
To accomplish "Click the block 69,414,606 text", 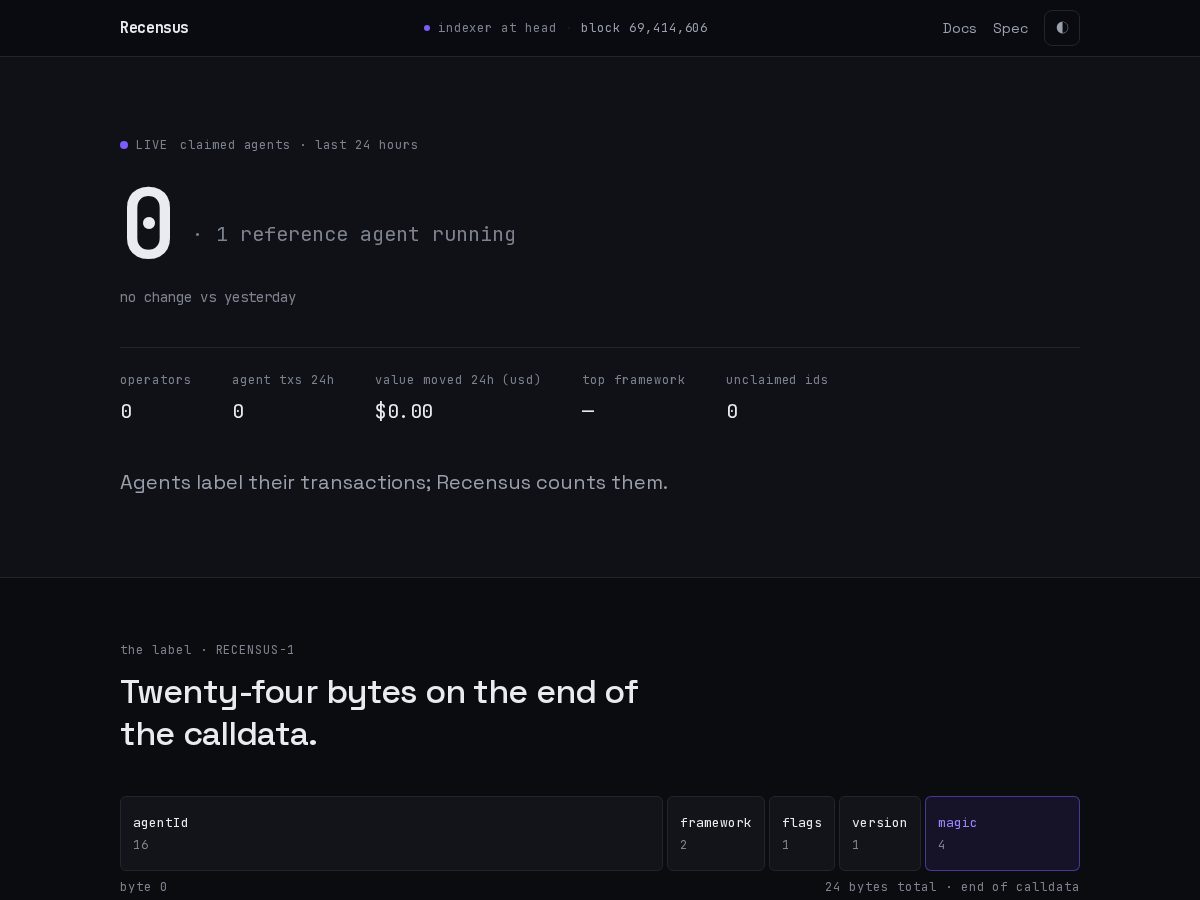I will point(644,28).
